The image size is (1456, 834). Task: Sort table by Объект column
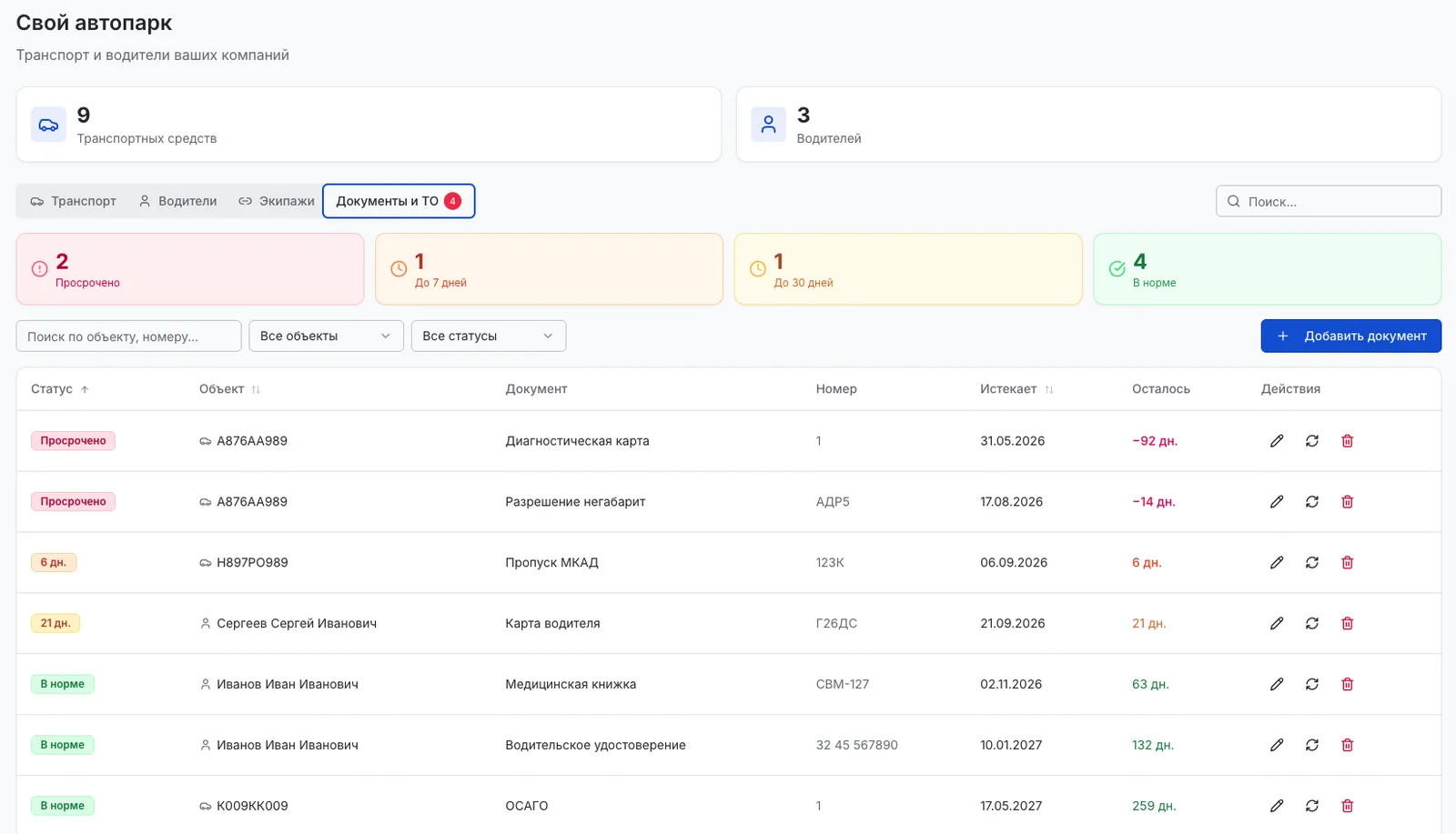(x=230, y=389)
